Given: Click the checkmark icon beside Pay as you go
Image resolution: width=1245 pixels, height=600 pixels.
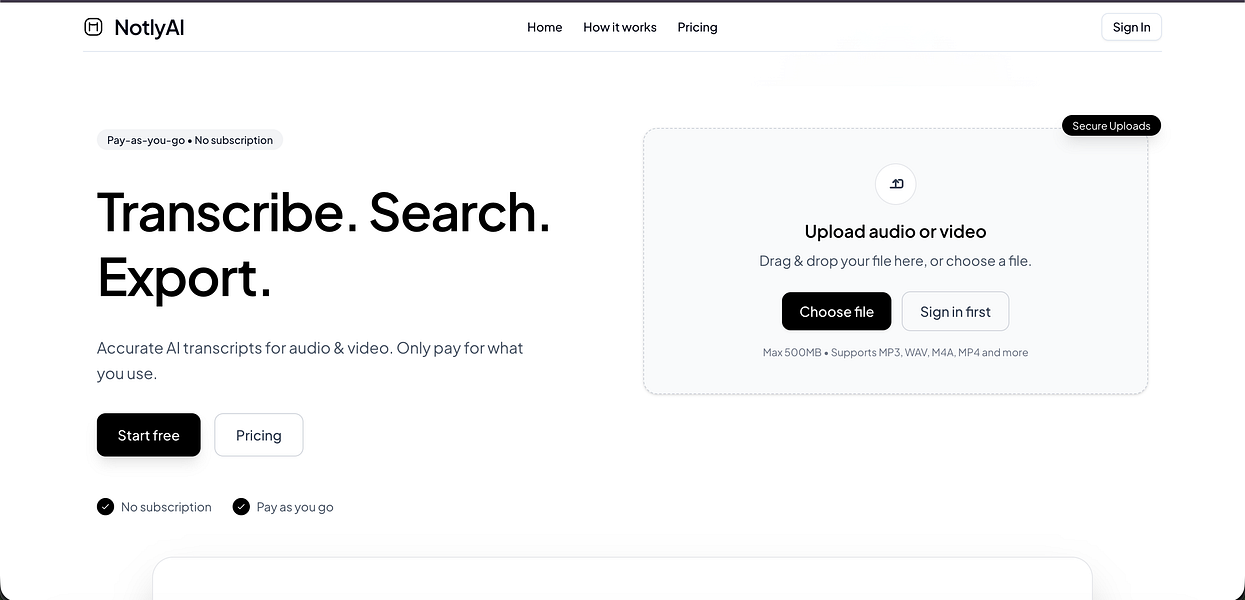Looking at the screenshot, I should click(241, 507).
